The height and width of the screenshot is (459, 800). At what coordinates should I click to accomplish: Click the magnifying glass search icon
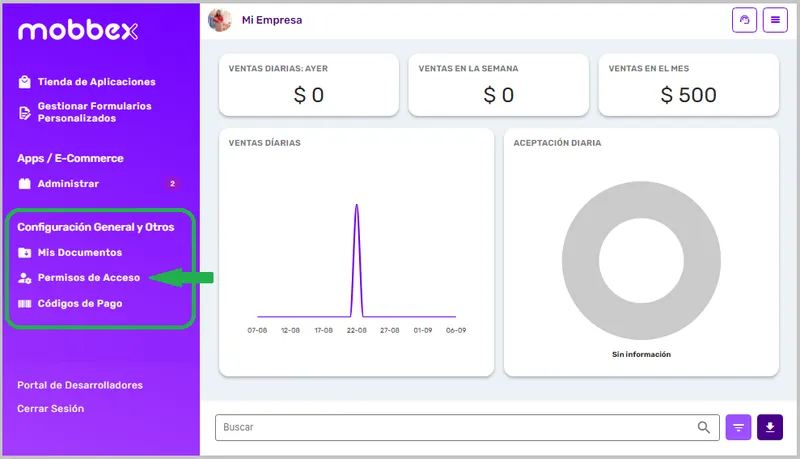coord(704,427)
